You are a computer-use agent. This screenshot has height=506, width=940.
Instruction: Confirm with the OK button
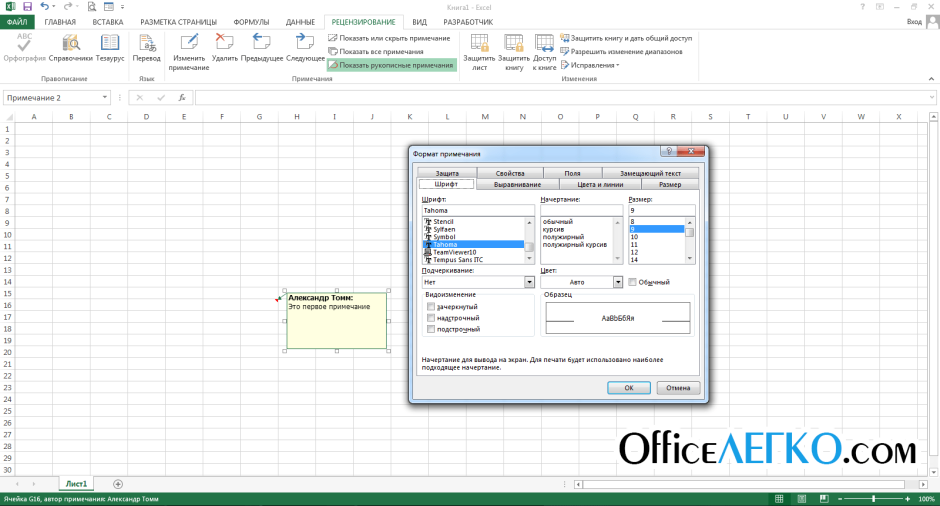click(x=629, y=388)
